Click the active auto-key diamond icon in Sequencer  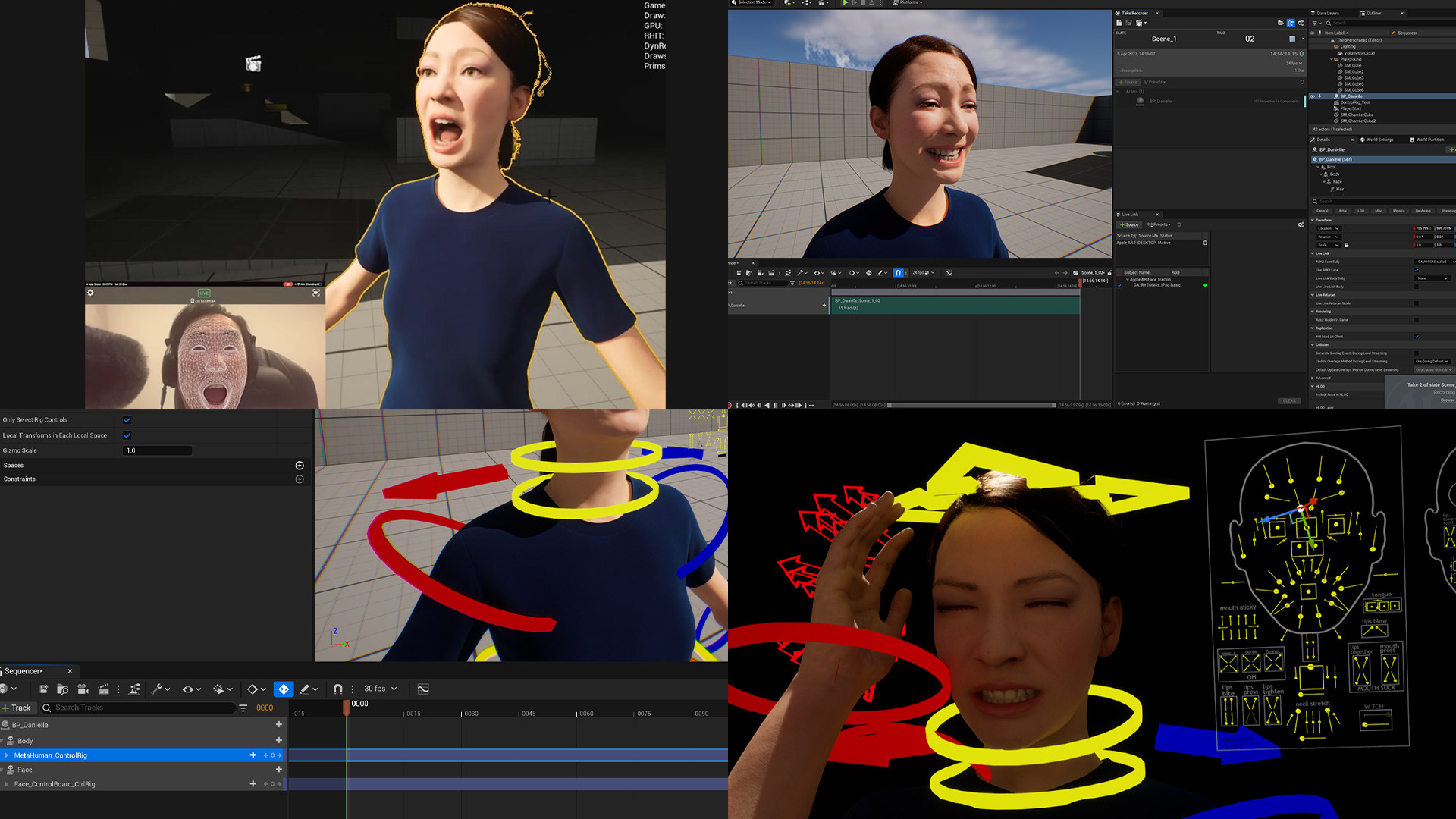[x=283, y=689]
